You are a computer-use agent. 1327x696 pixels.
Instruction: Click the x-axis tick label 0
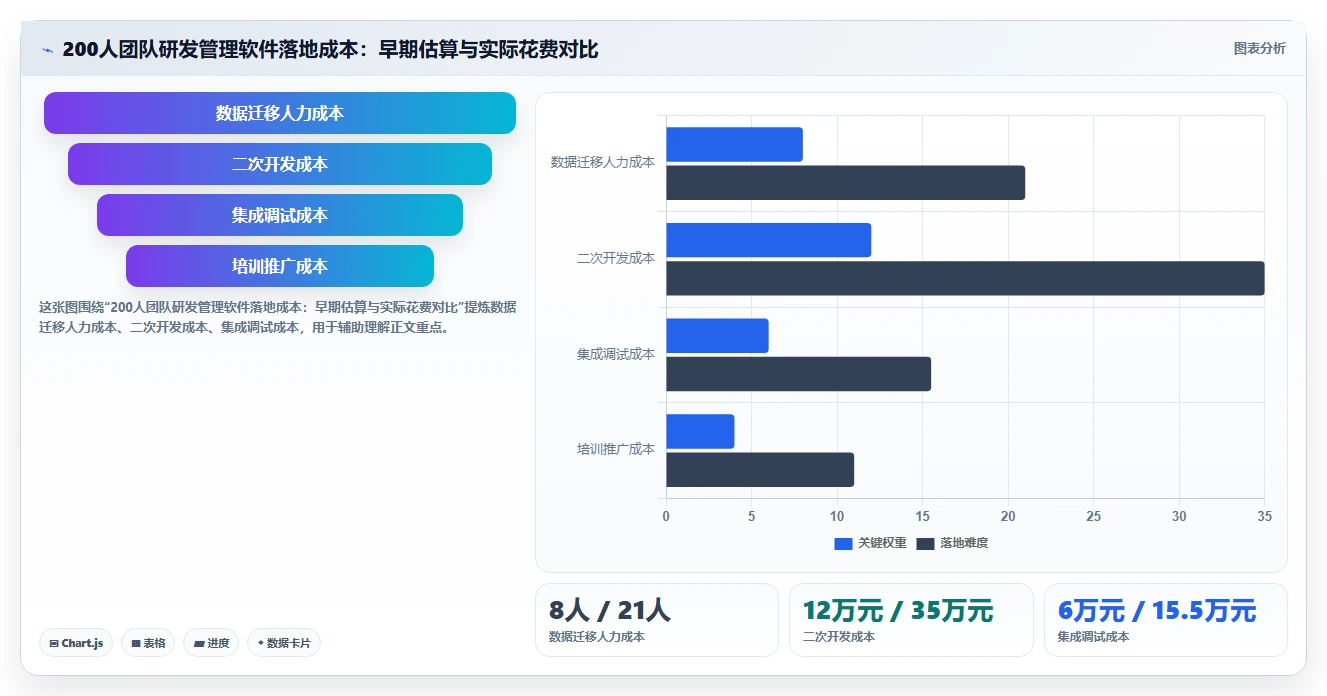point(666,517)
